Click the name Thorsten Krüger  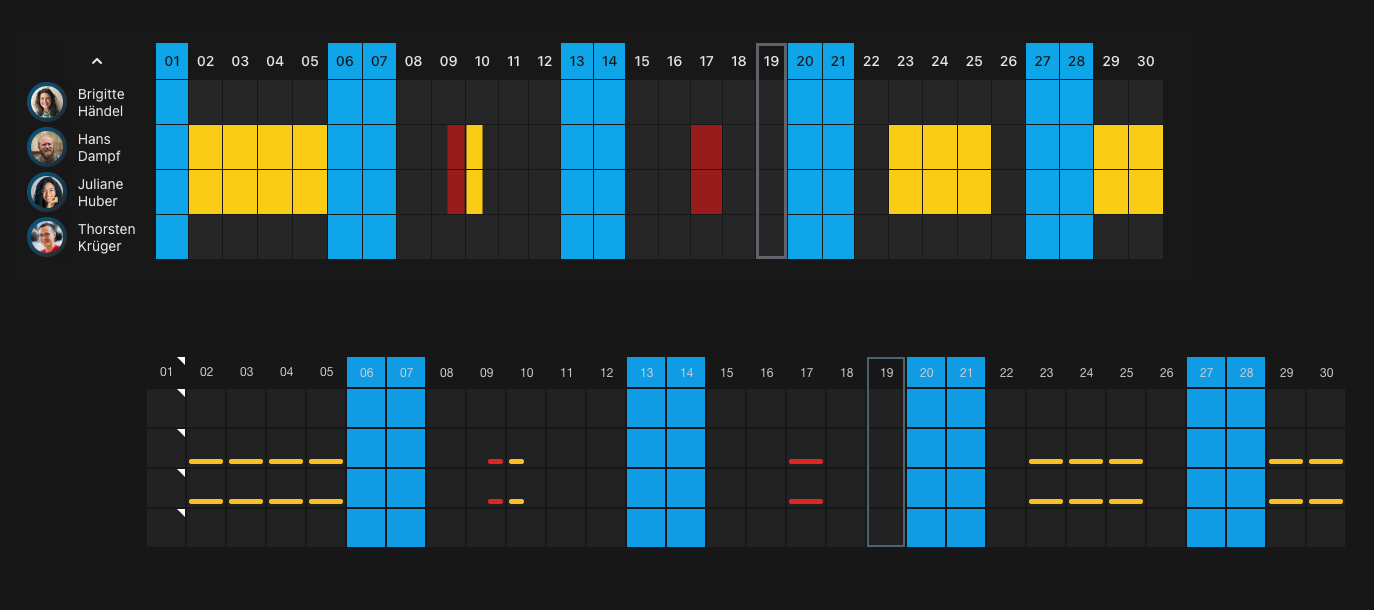(107, 237)
